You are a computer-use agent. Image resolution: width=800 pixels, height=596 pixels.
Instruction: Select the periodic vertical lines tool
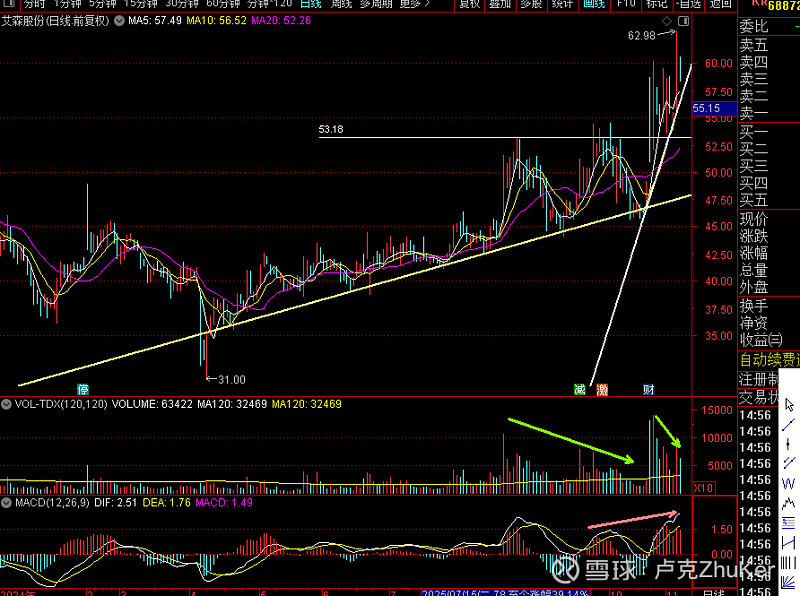point(789,562)
